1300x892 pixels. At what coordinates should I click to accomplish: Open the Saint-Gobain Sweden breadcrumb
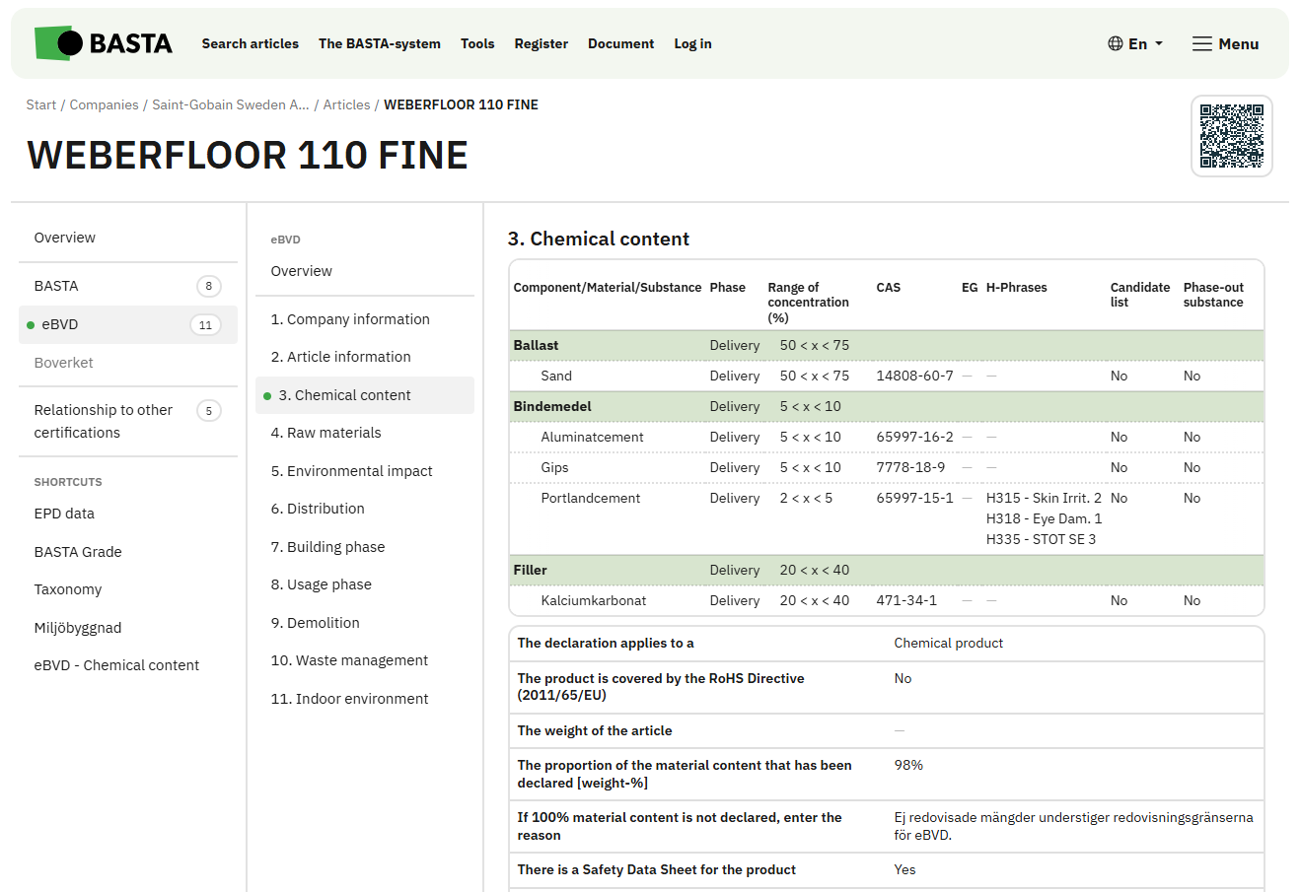pos(230,105)
